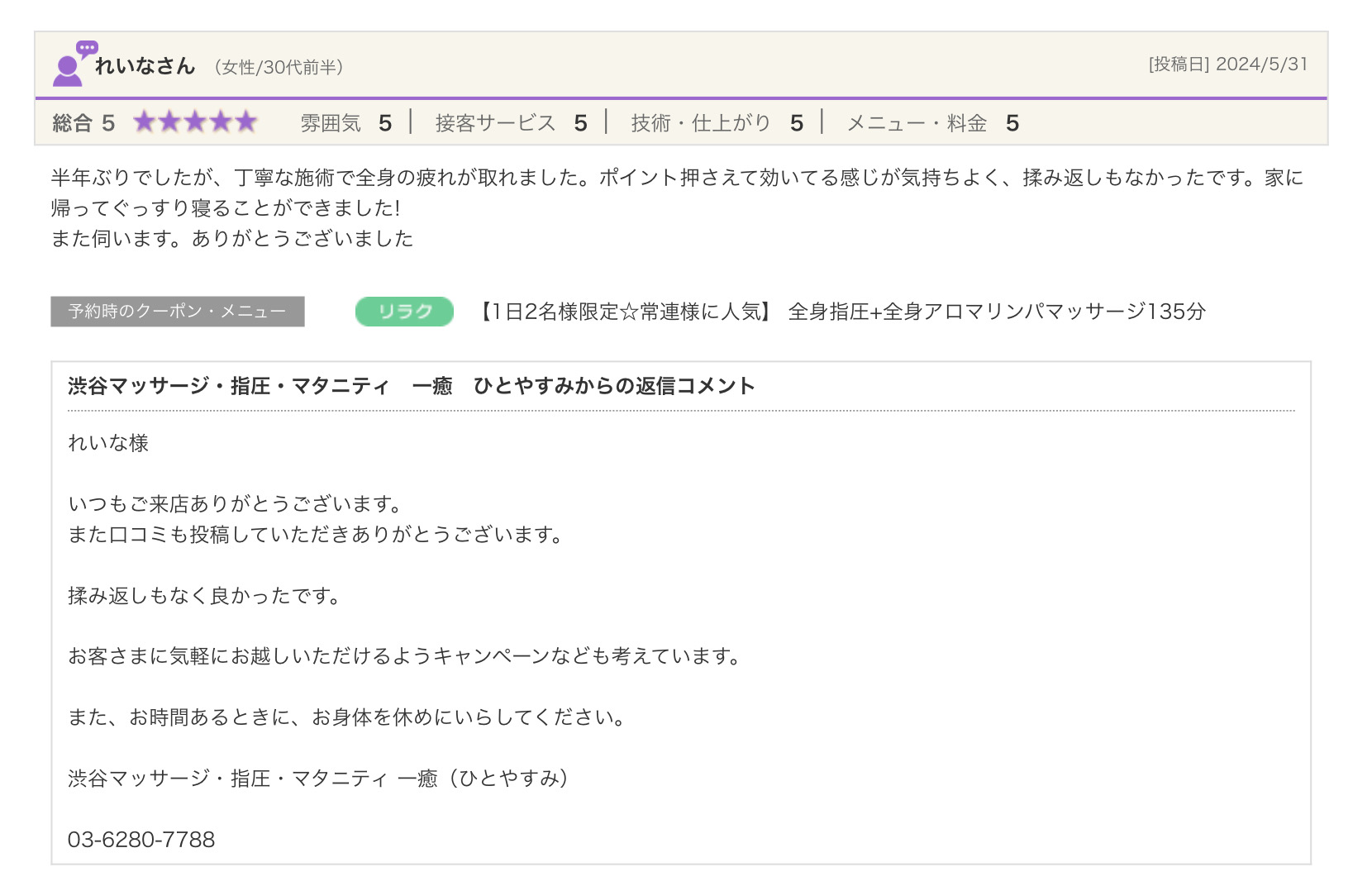Click the reviewer demographic 女性/30代前半

[x=279, y=67]
